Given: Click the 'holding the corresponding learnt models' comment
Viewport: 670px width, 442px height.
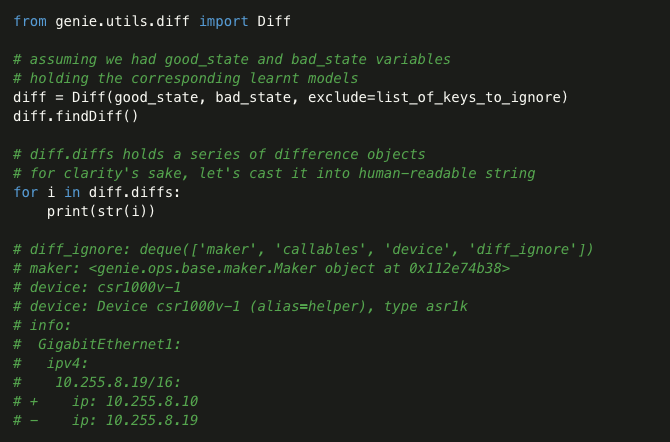Looking at the screenshot, I should point(185,78).
